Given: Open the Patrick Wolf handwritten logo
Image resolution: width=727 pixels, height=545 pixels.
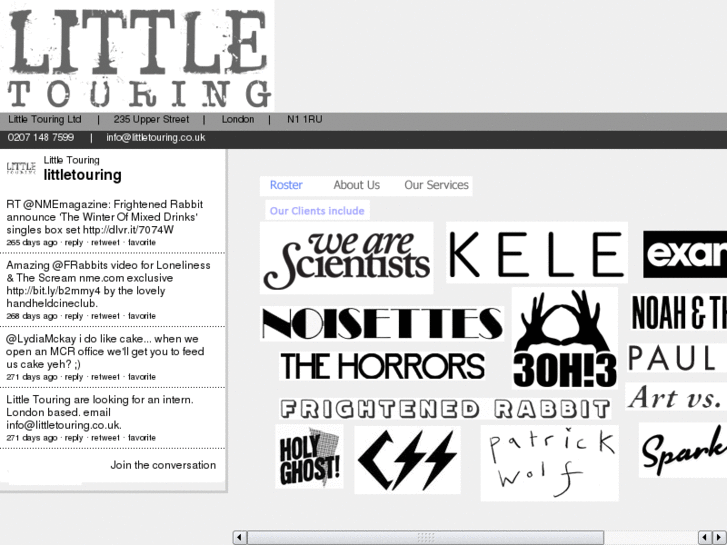Looking at the screenshot, I should pos(549,463).
